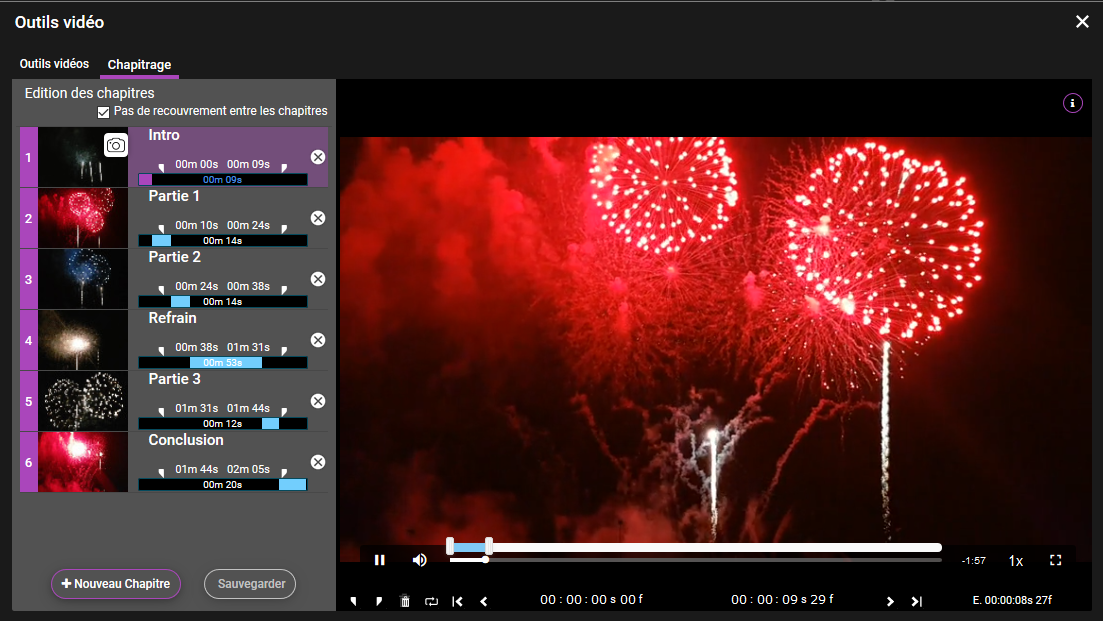Open the video info icon
This screenshot has width=1103, height=621.
[x=1072, y=103]
